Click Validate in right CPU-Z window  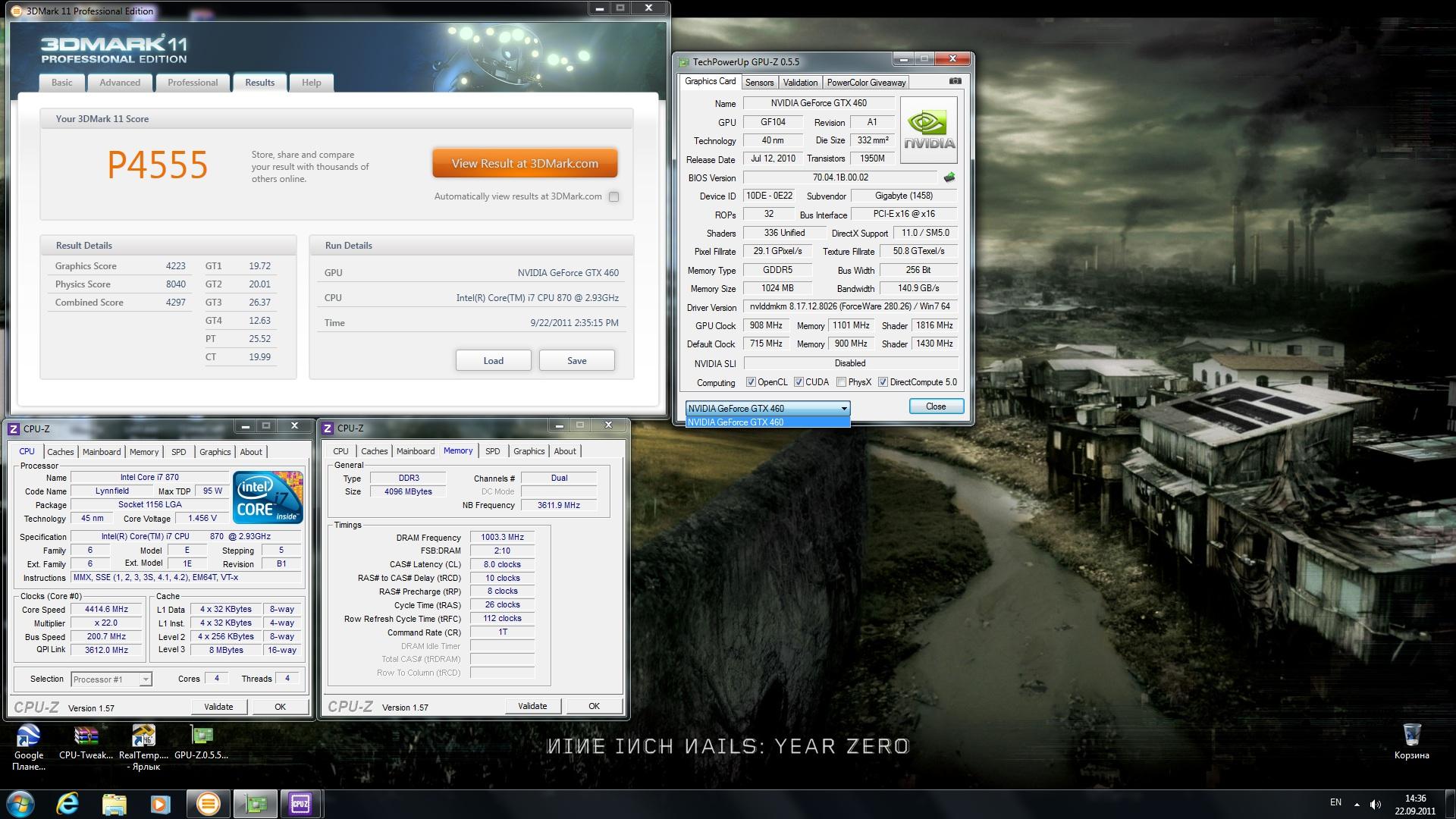tap(532, 706)
